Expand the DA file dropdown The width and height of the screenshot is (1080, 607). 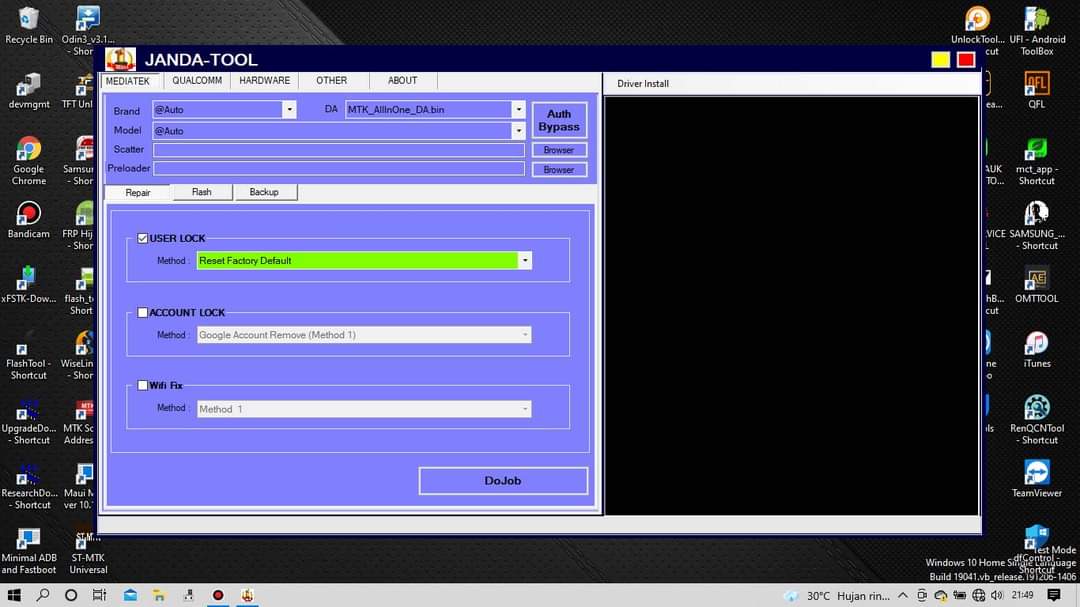pos(518,110)
